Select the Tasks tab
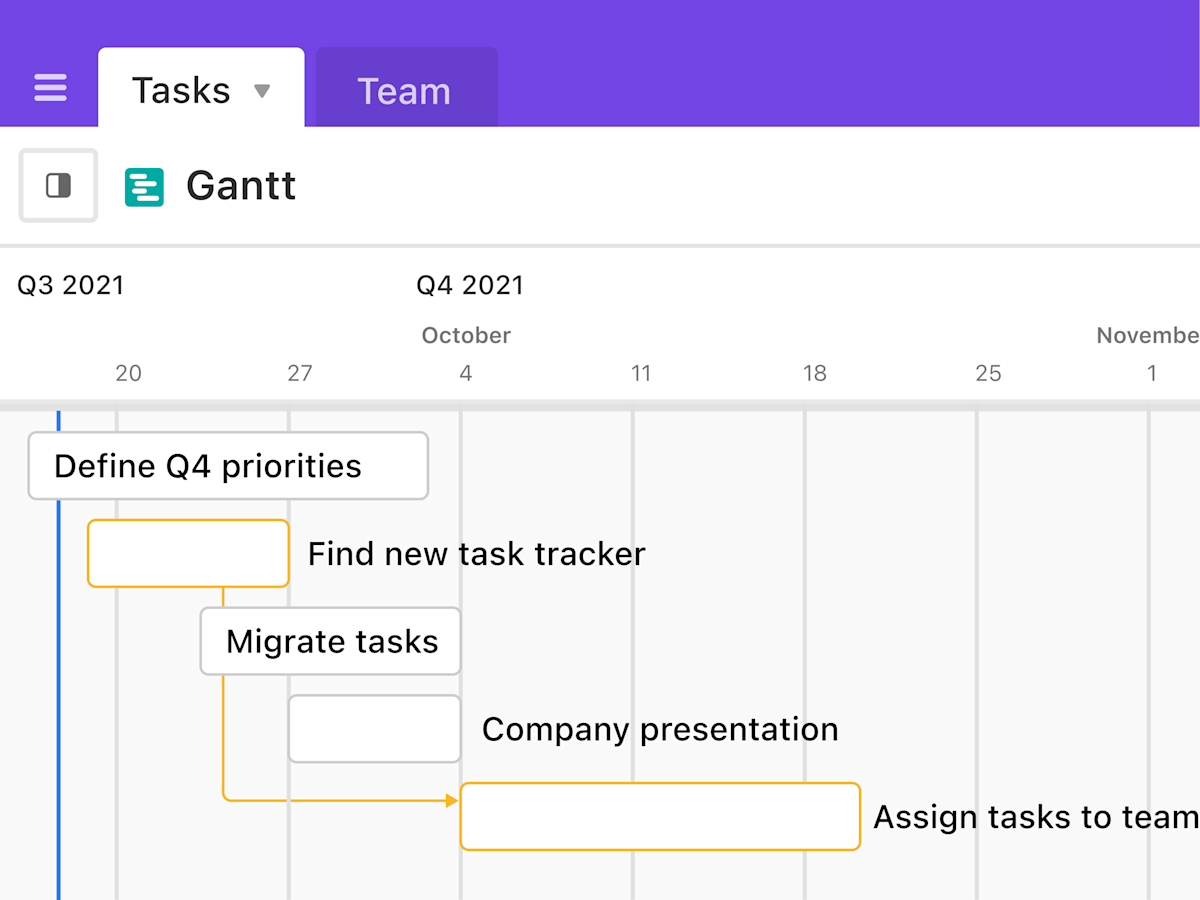 pyautogui.click(x=182, y=89)
